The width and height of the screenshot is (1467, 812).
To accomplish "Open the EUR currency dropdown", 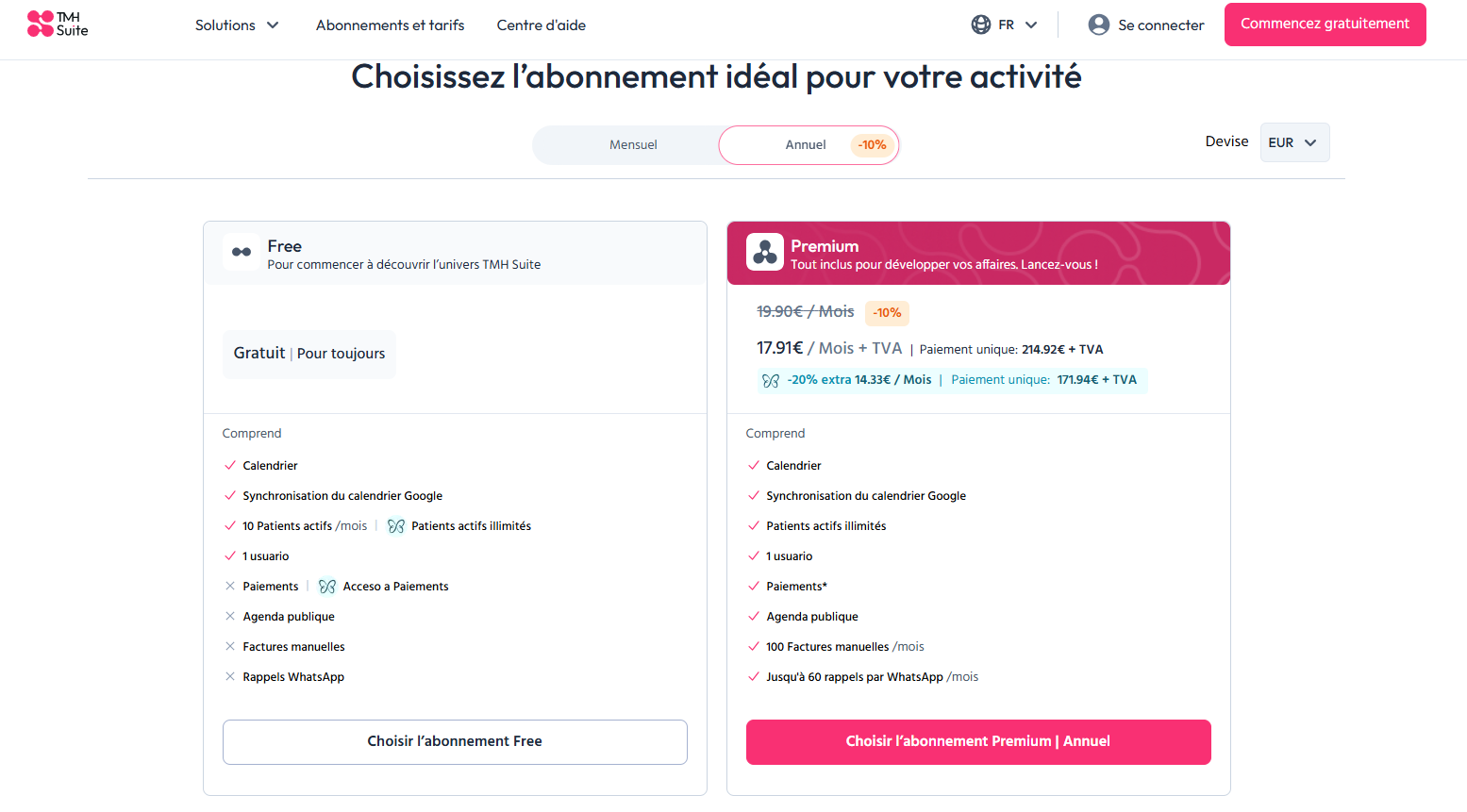I will [x=1294, y=142].
